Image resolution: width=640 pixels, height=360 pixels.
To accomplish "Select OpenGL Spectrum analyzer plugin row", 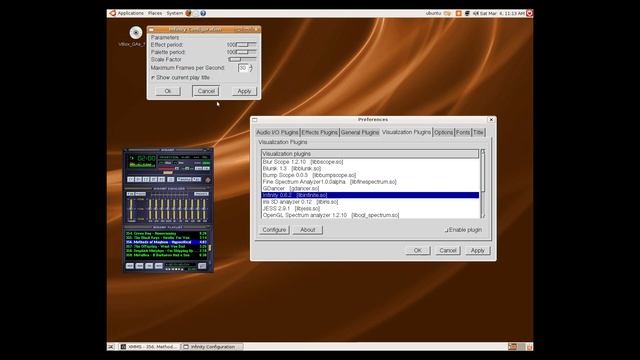I will coord(370,215).
